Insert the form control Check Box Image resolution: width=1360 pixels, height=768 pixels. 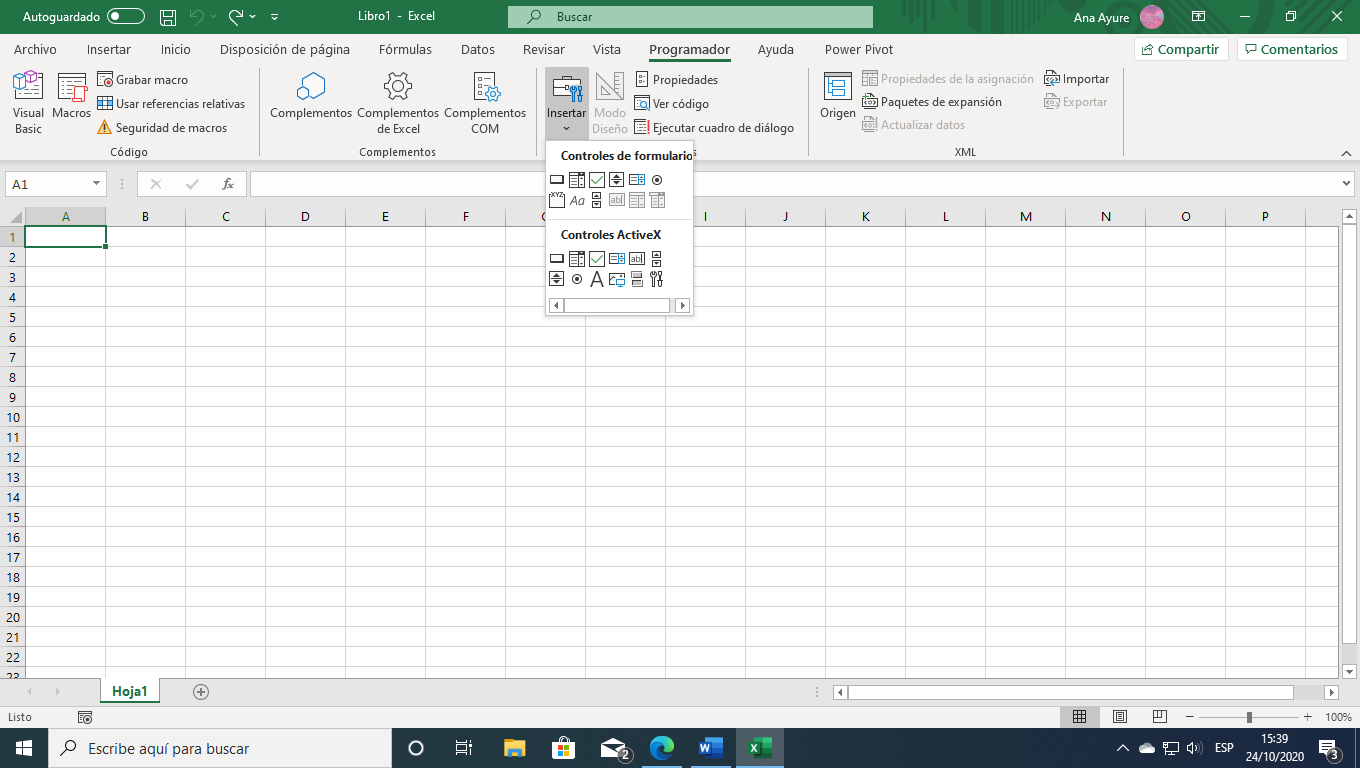coord(597,180)
